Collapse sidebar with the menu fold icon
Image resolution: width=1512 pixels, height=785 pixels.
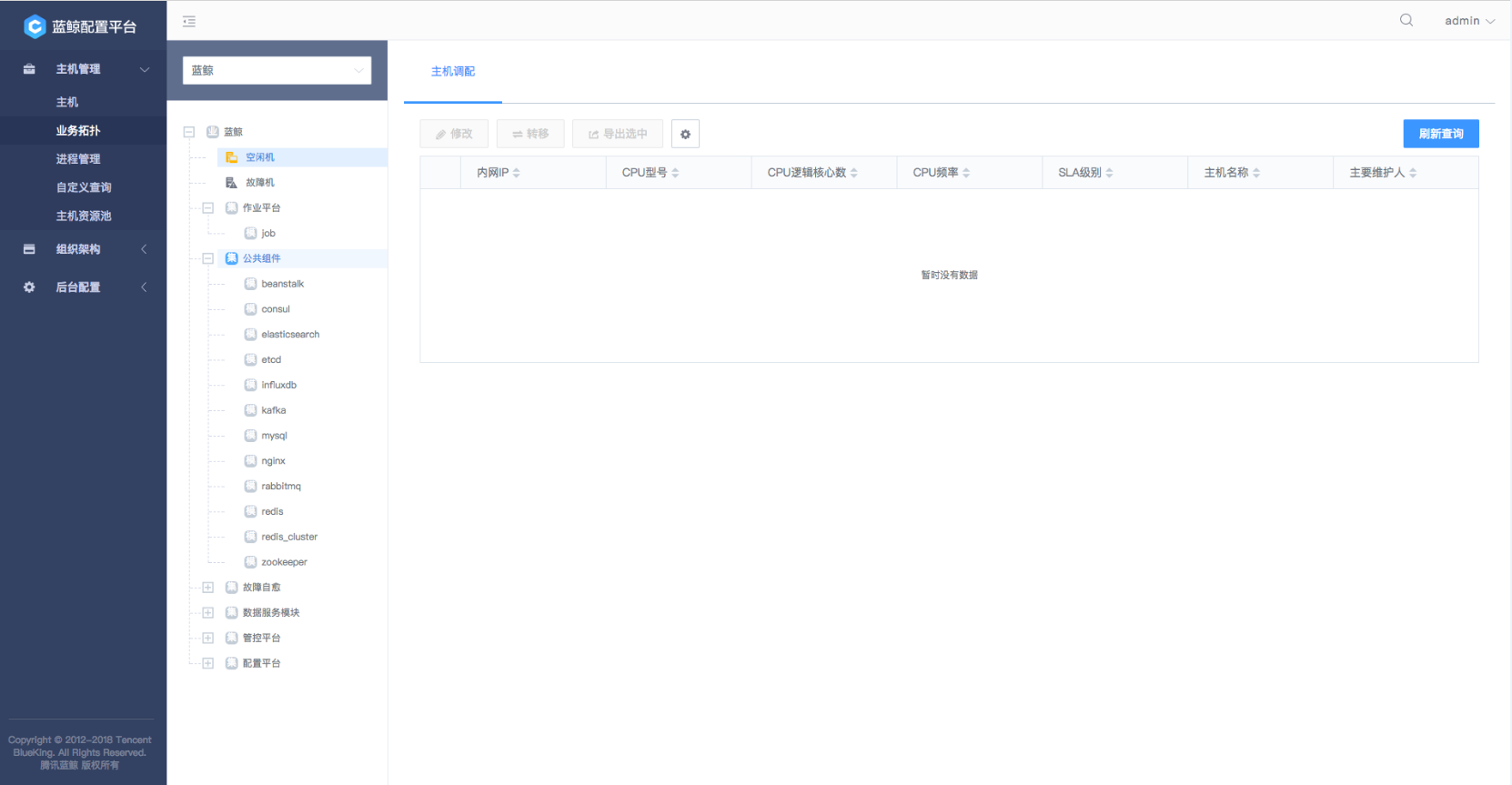[189, 21]
